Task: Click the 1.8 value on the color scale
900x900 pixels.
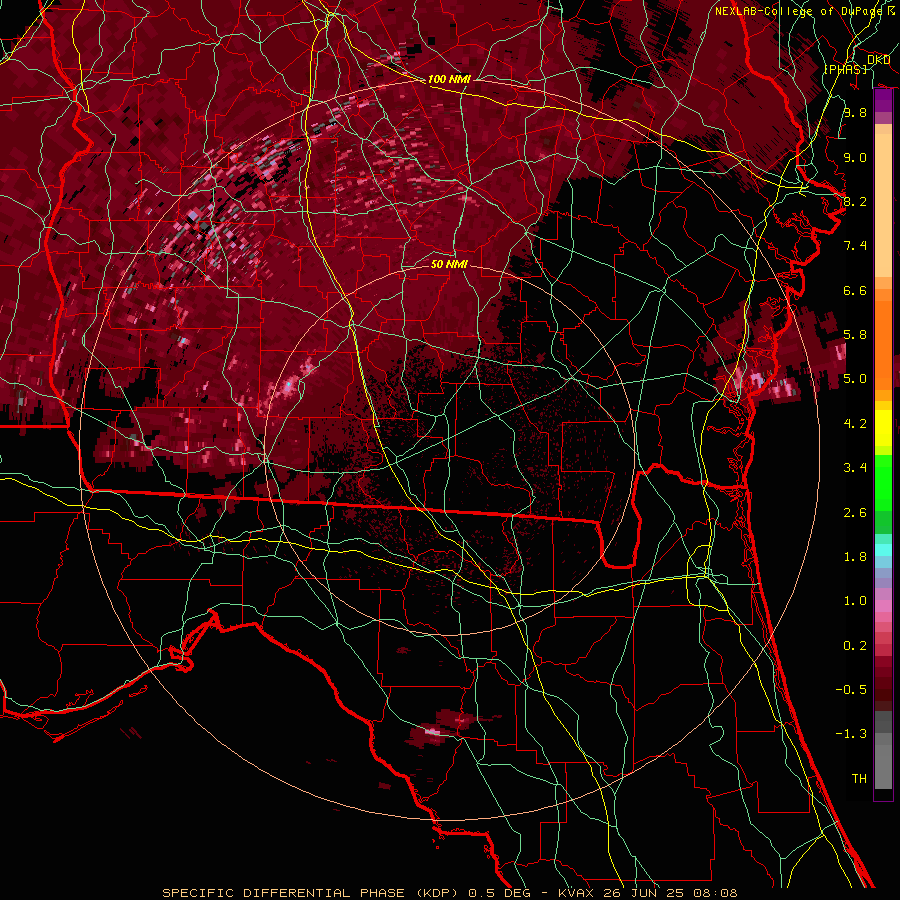Action: (x=855, y=557)
